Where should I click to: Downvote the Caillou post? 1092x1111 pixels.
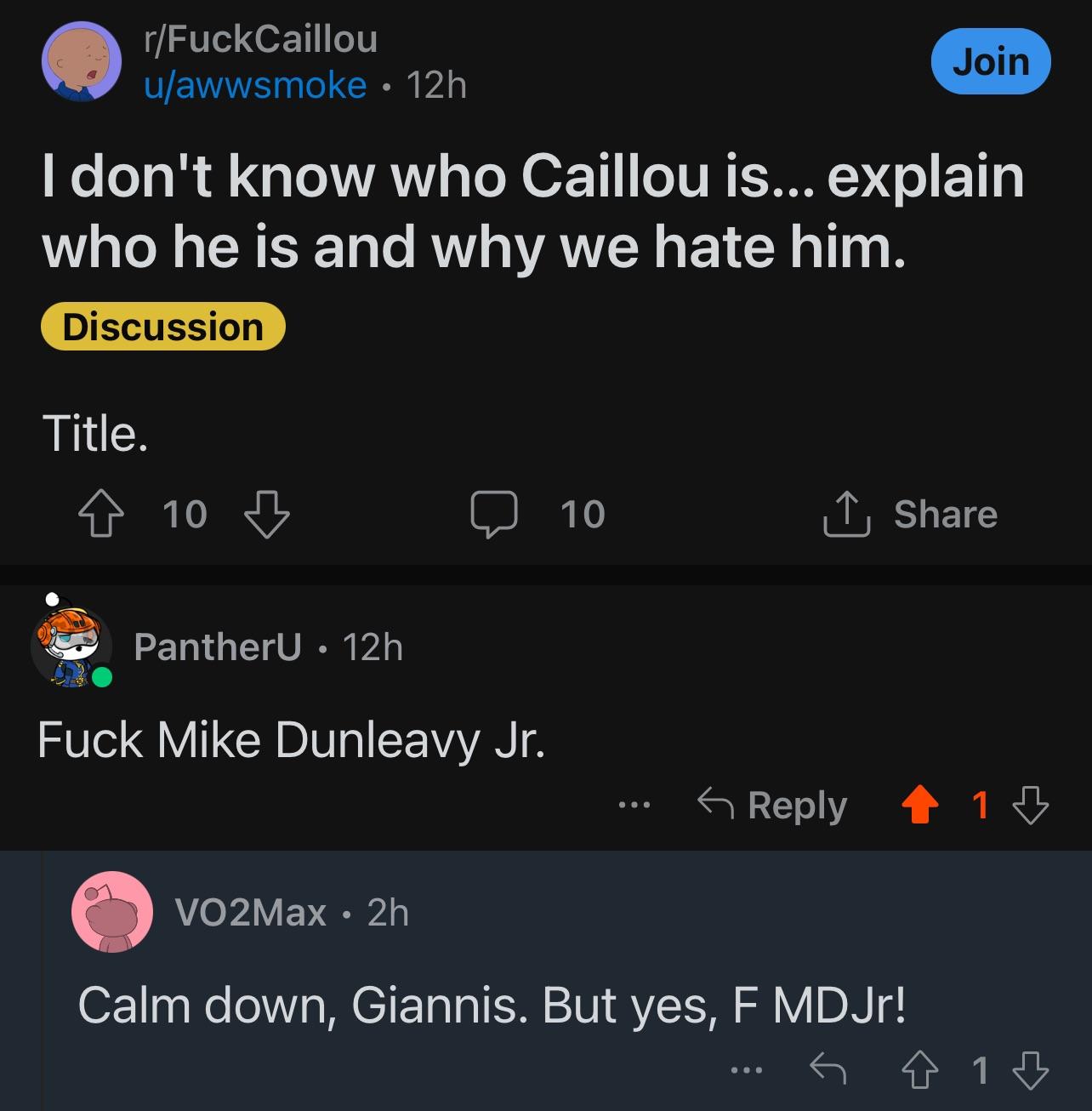267,514
